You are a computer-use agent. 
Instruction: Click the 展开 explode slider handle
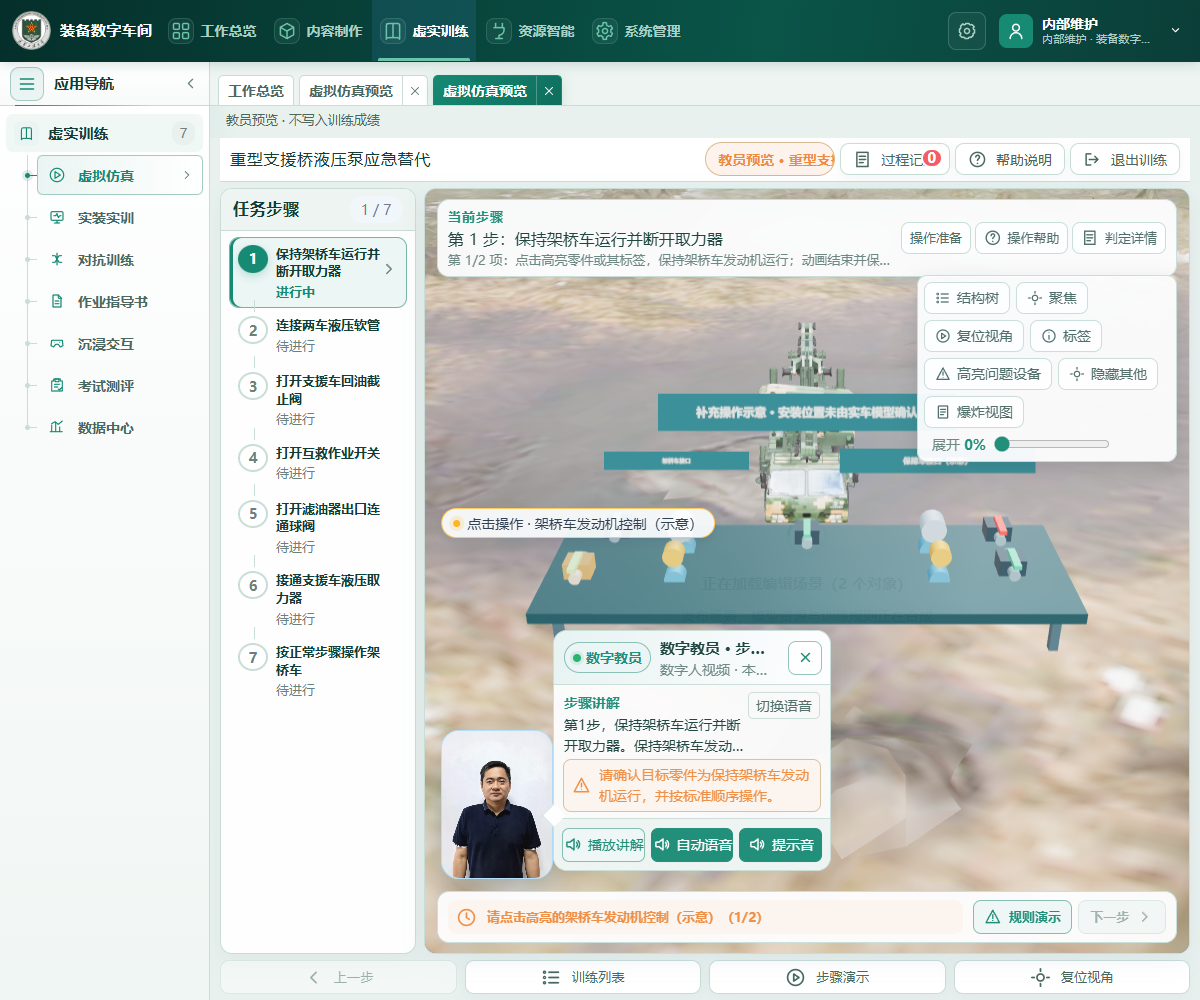click(1002, 444)
